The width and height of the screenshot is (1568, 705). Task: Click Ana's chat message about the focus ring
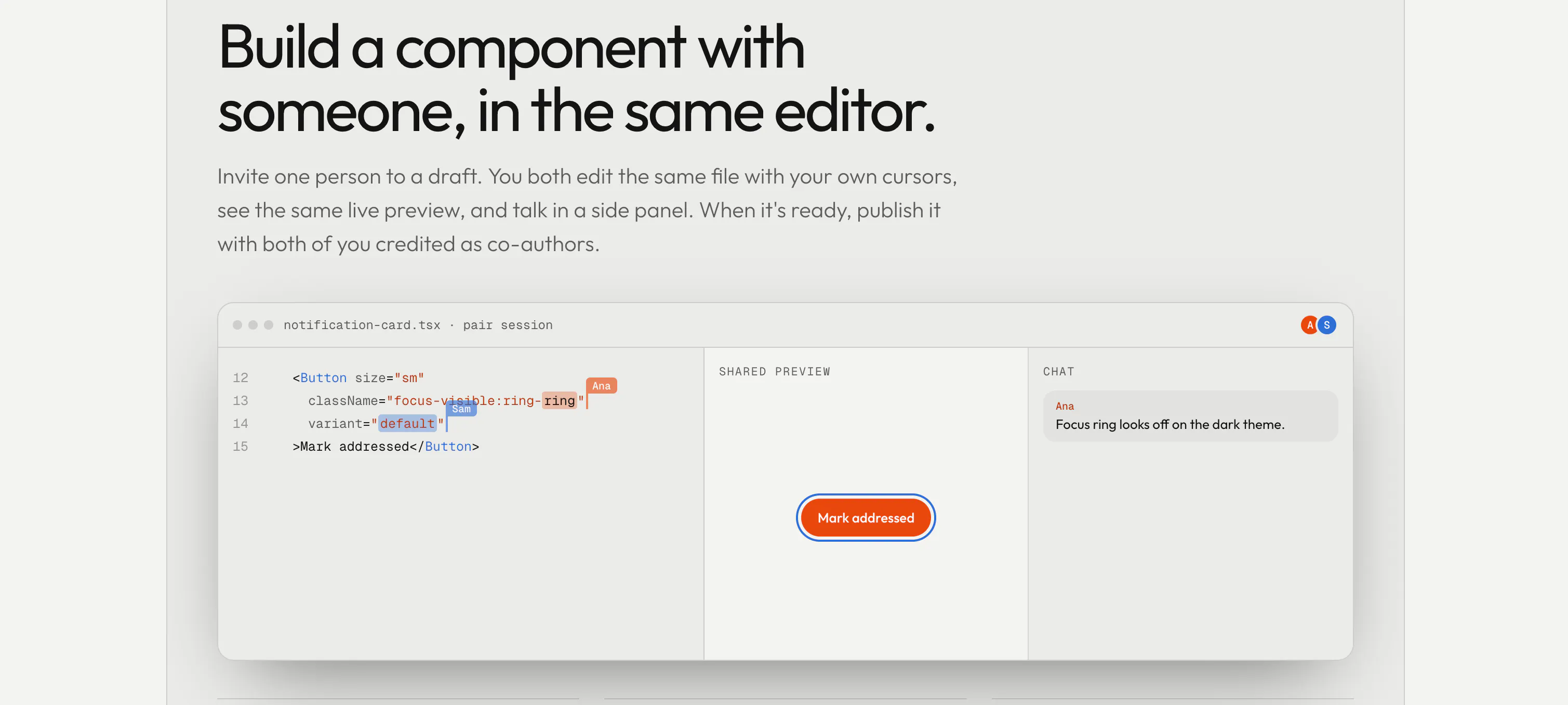(1190, 415)
